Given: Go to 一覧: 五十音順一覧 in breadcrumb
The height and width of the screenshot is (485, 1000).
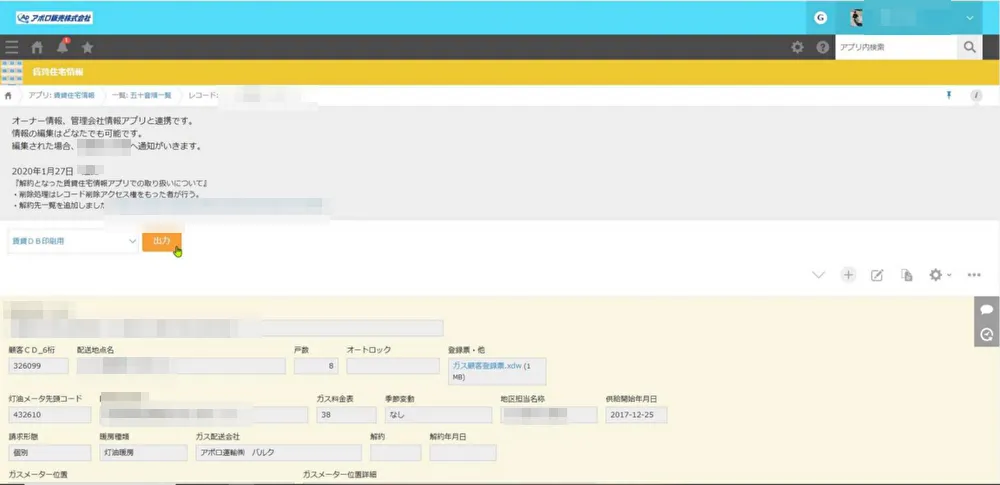Looking at the screenshot, I should point(142,95).
